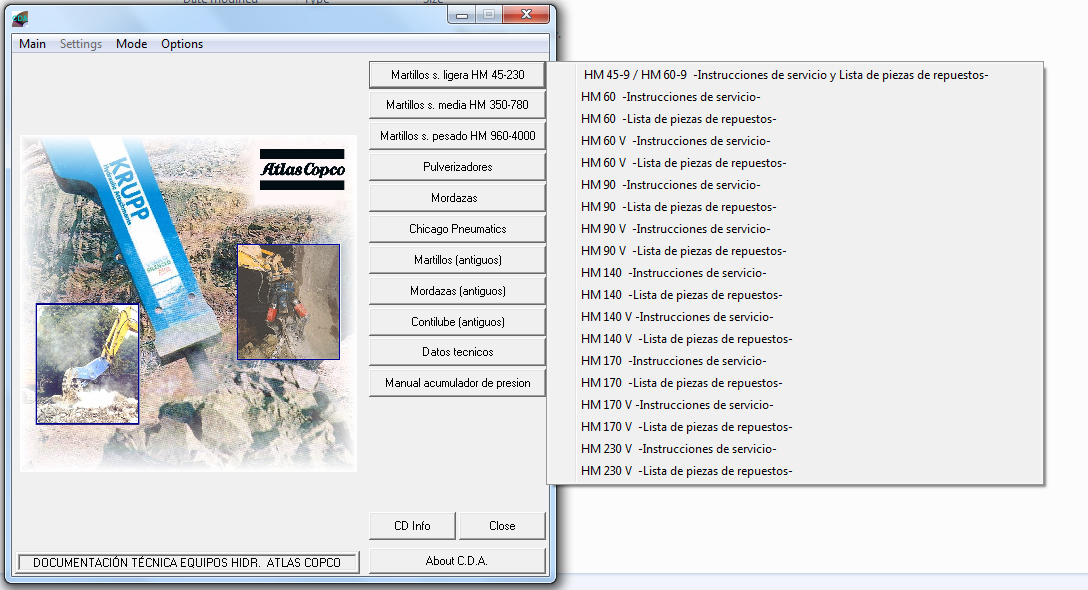Select HM 60 -Lista de piezas de repuestos-

[x=795, y=119]
